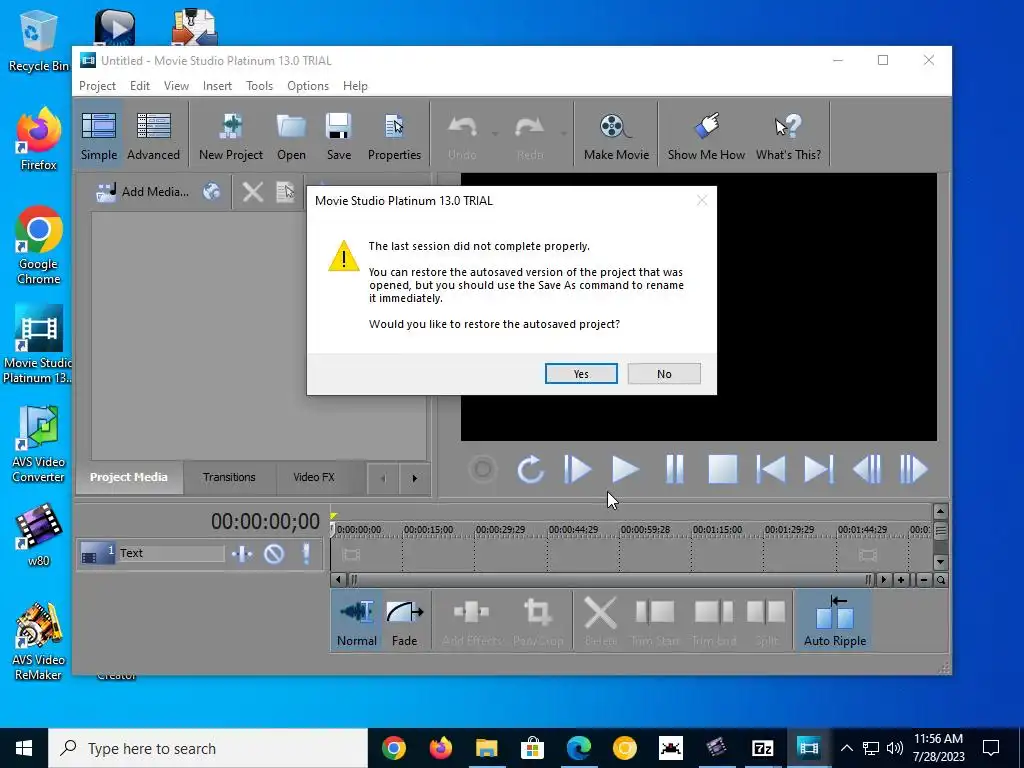This screenshot has width=1024, height=768.
Task: Activate What's This help pointer
Action: 788,136
